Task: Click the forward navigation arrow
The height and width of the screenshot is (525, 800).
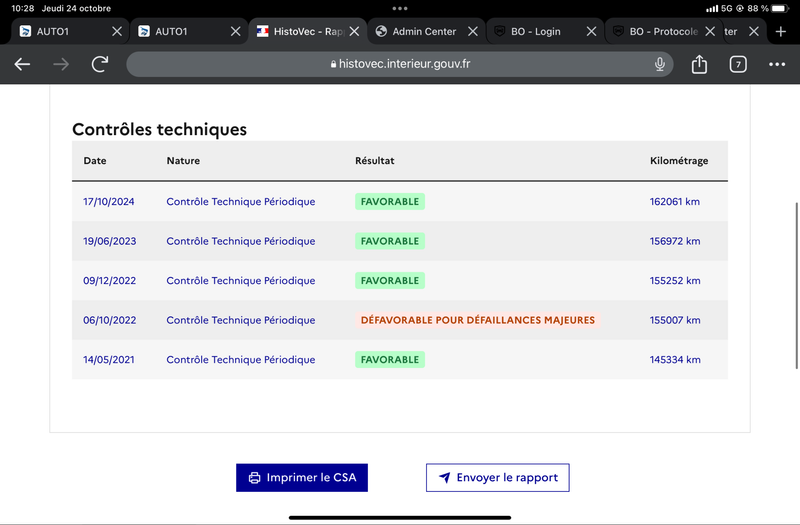Action: point(61,64)
